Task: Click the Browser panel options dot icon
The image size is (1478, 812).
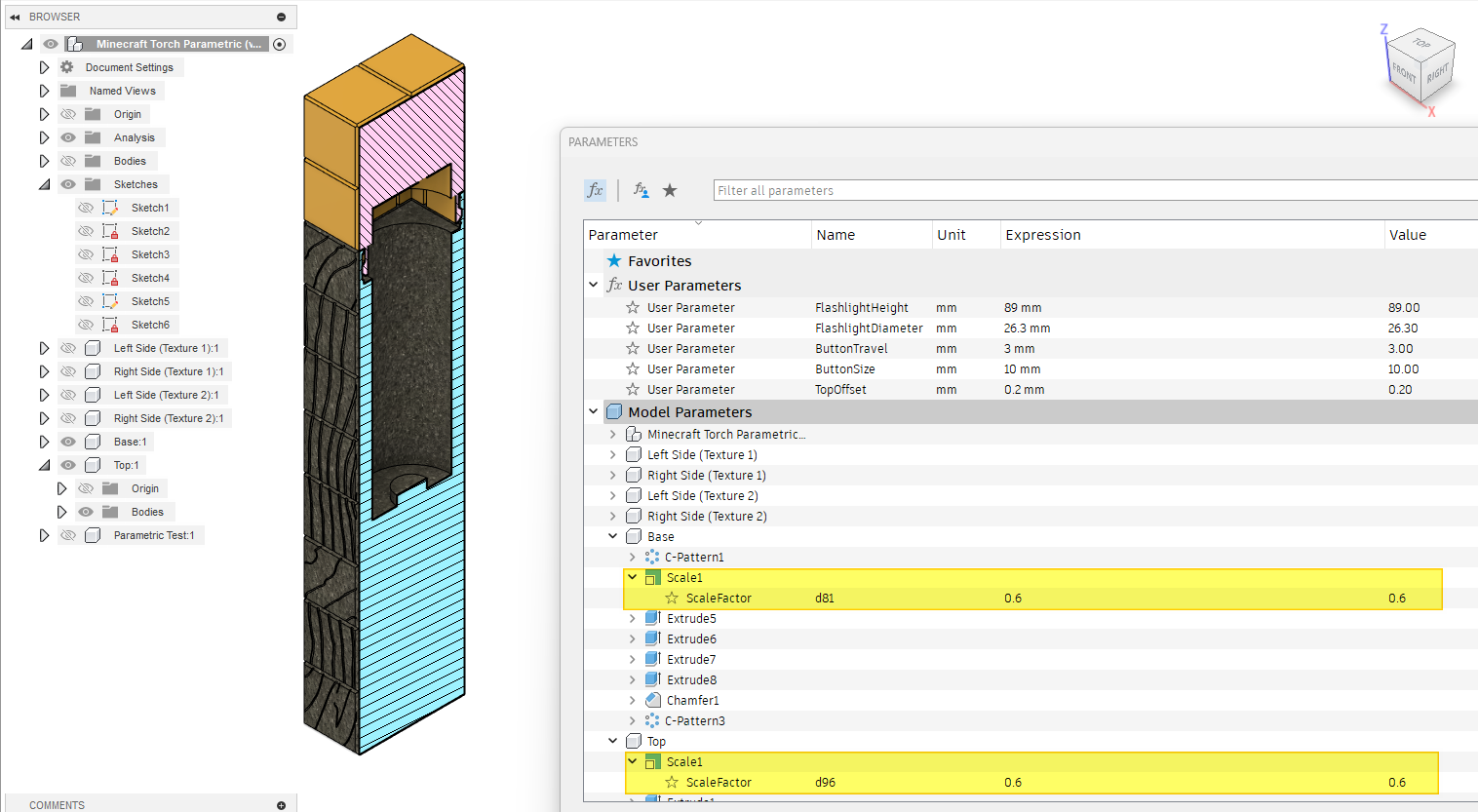Action: click(x=281, y=17)
